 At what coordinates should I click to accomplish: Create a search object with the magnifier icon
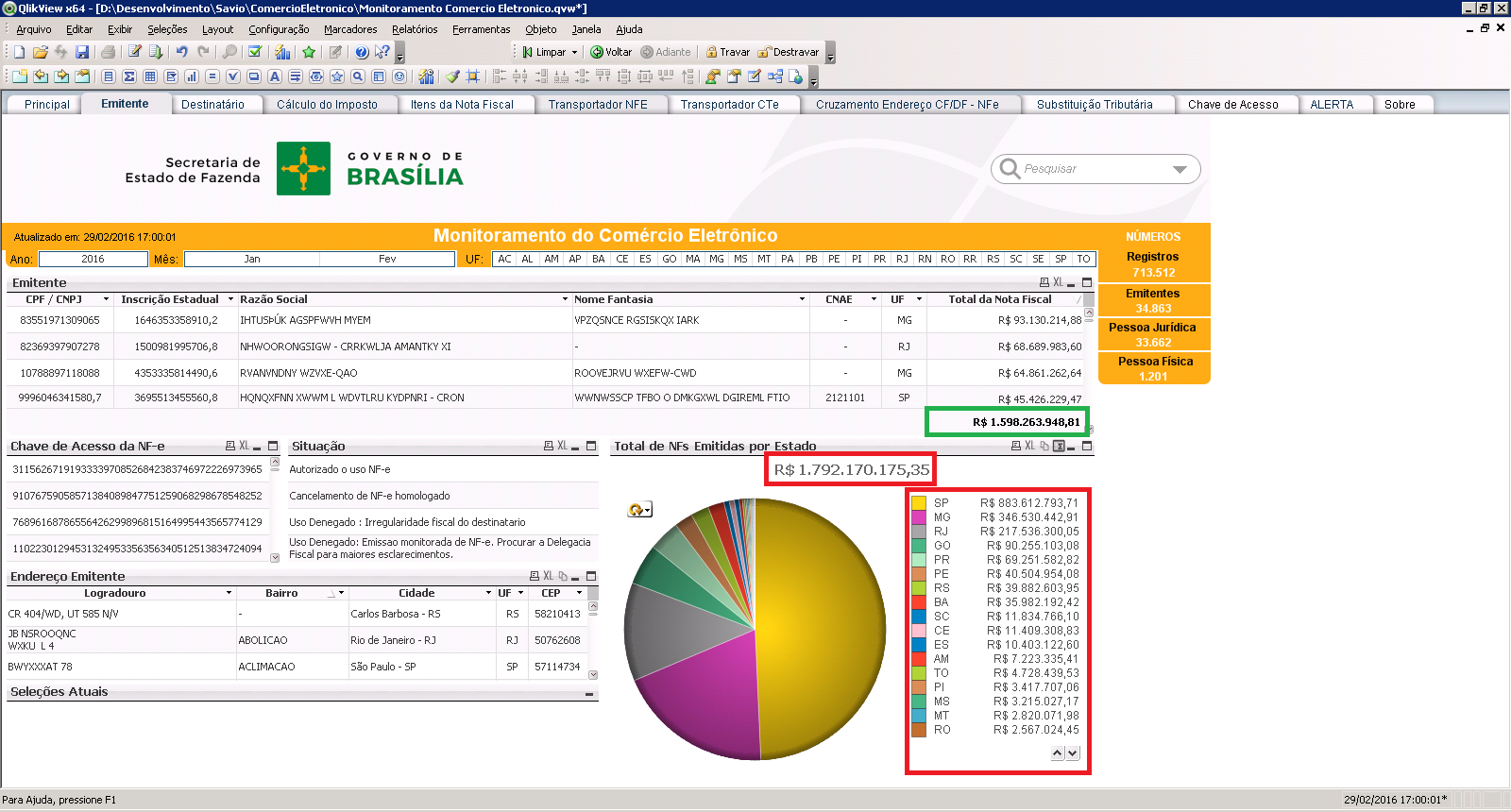(358, 76)
